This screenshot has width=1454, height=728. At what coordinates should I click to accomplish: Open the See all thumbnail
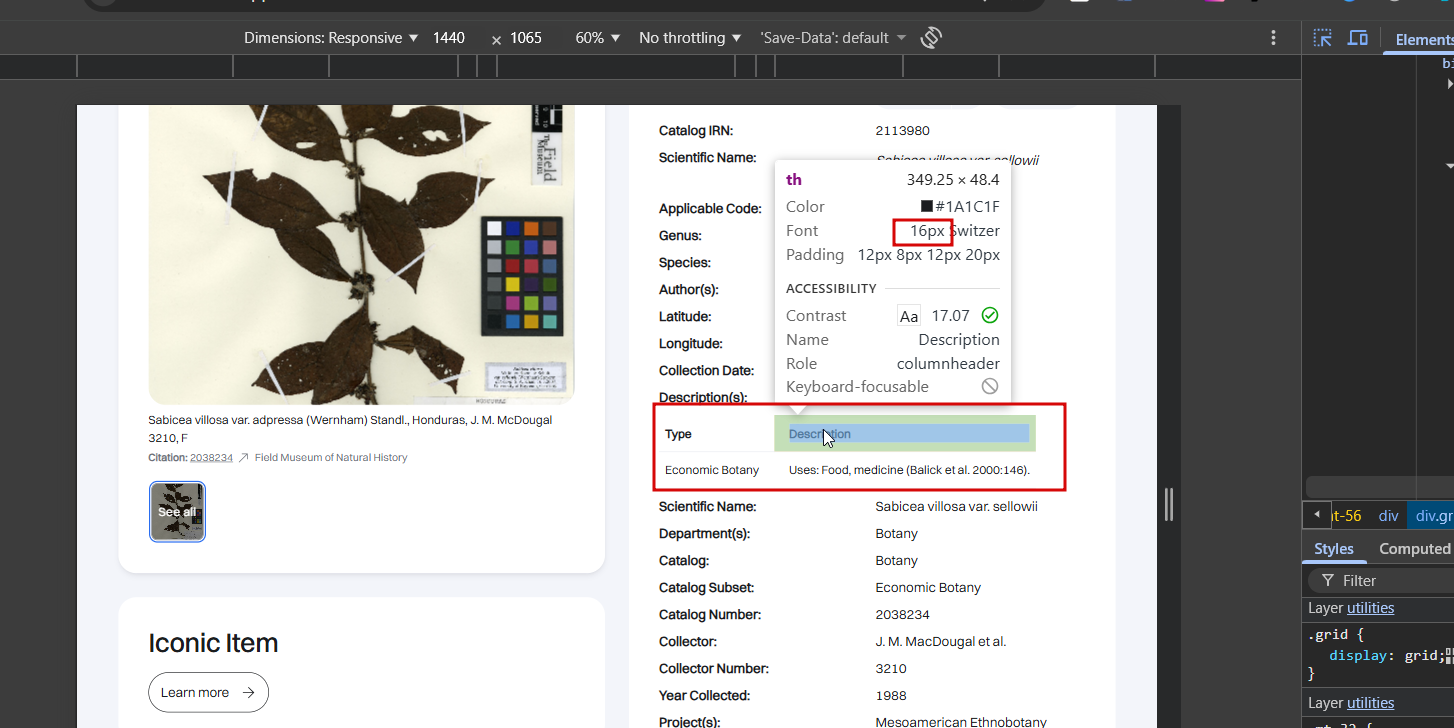(177, 512)
